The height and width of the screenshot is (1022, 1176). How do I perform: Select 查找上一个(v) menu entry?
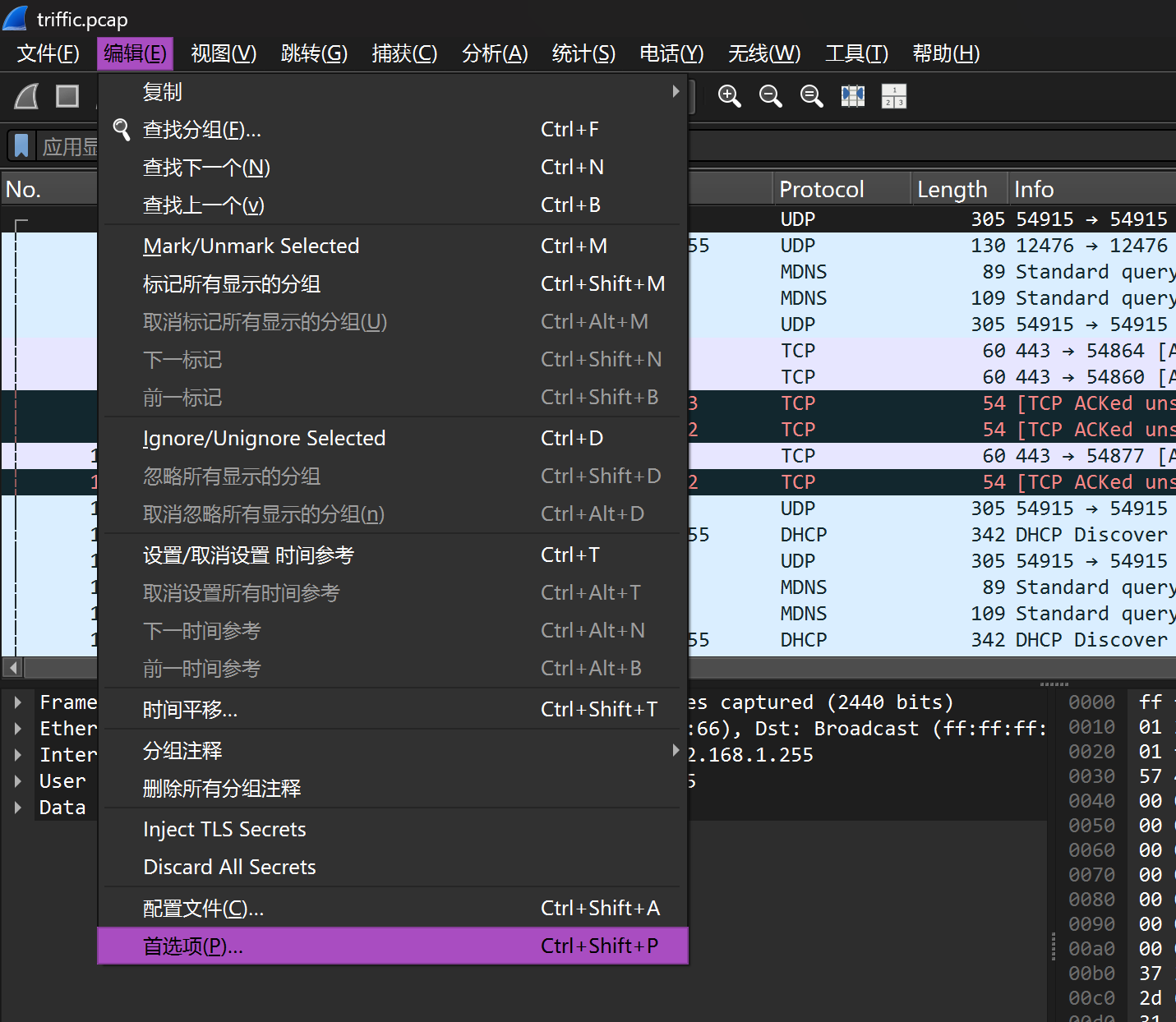pos(393,205)
